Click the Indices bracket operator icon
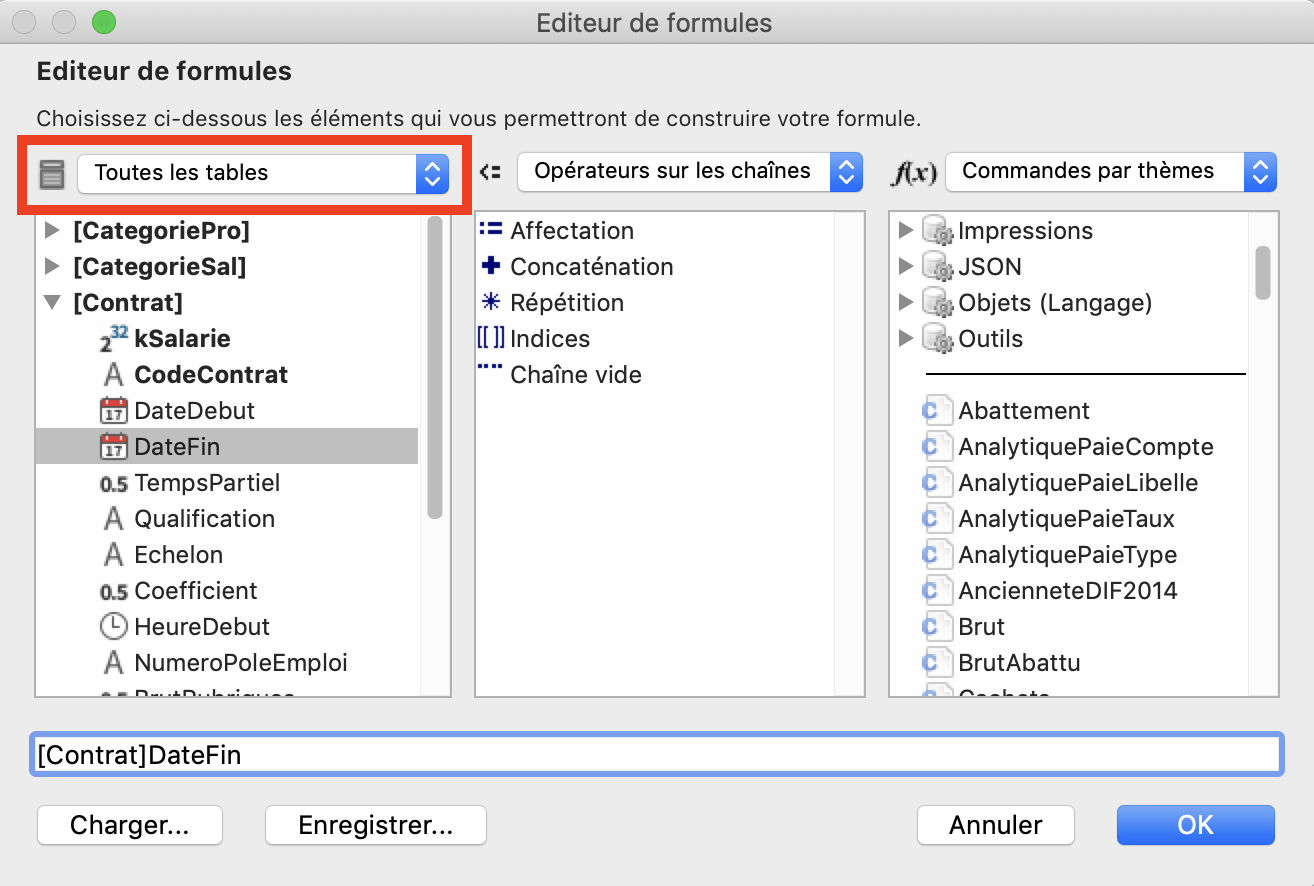Viewport: 1314px width, 886px height. 491,339
